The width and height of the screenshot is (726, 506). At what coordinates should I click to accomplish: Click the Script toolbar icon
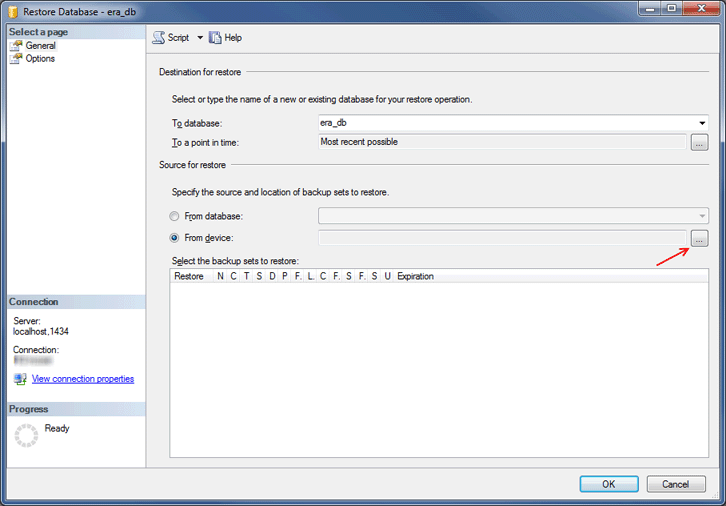(x=159, y=38)
